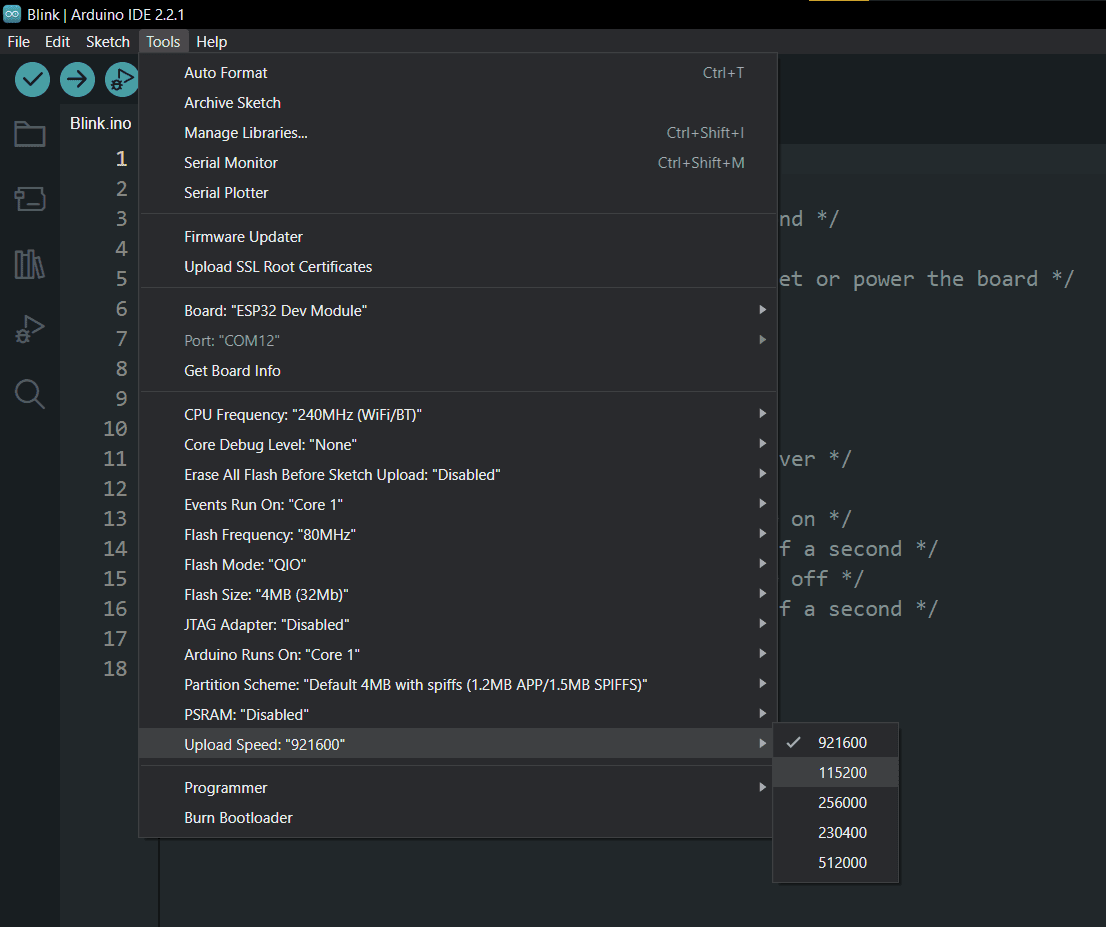Click the Upload arrow button
The height and width of the screenshot is (927, 1106).
[78, 80]
